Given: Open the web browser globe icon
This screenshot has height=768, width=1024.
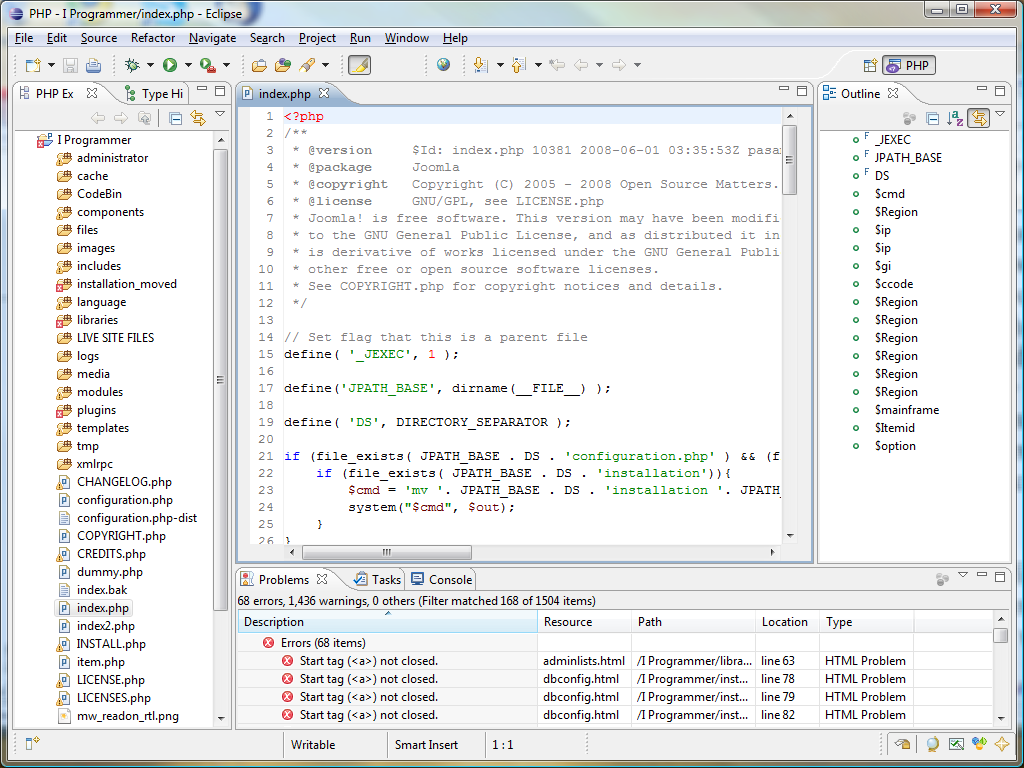Looking at the screenshot, I should (443, 64).
